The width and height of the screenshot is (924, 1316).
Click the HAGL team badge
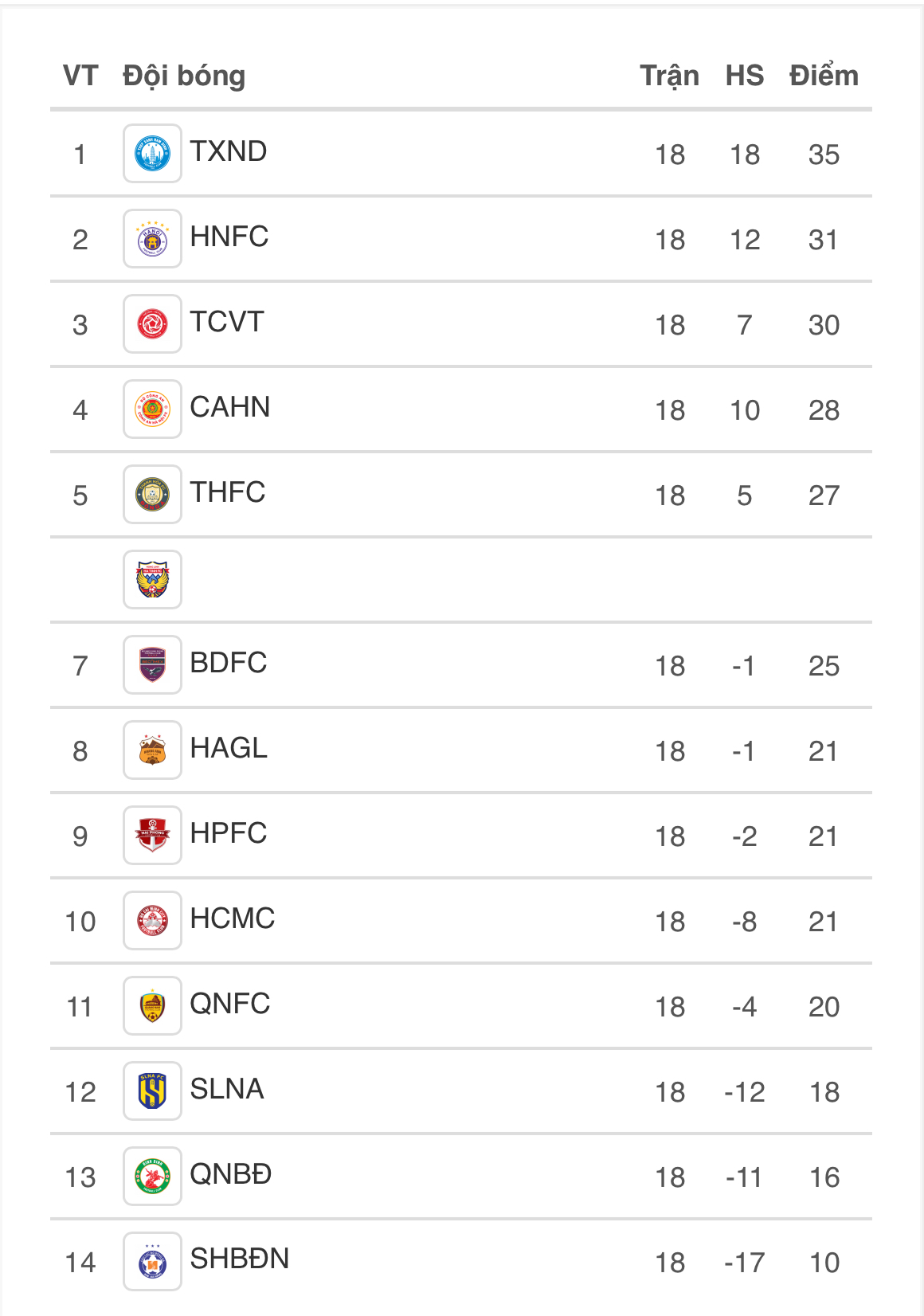click(152, 750)
